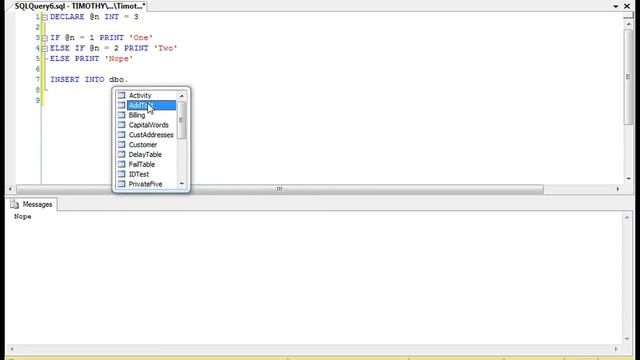This screenshot has width=640, height=360.
Task: Select Activity in the IntelliSense list
Action: pyautogui.click(x=140, y=96)
